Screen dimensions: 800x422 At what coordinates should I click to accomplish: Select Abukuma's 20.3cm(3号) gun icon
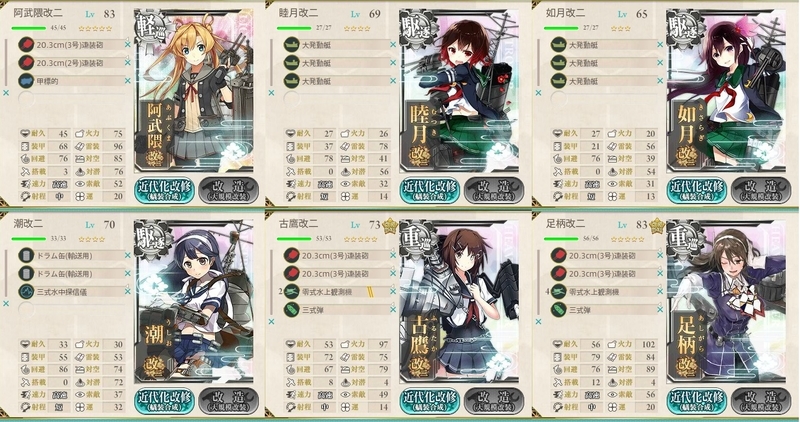coord(26,44)
